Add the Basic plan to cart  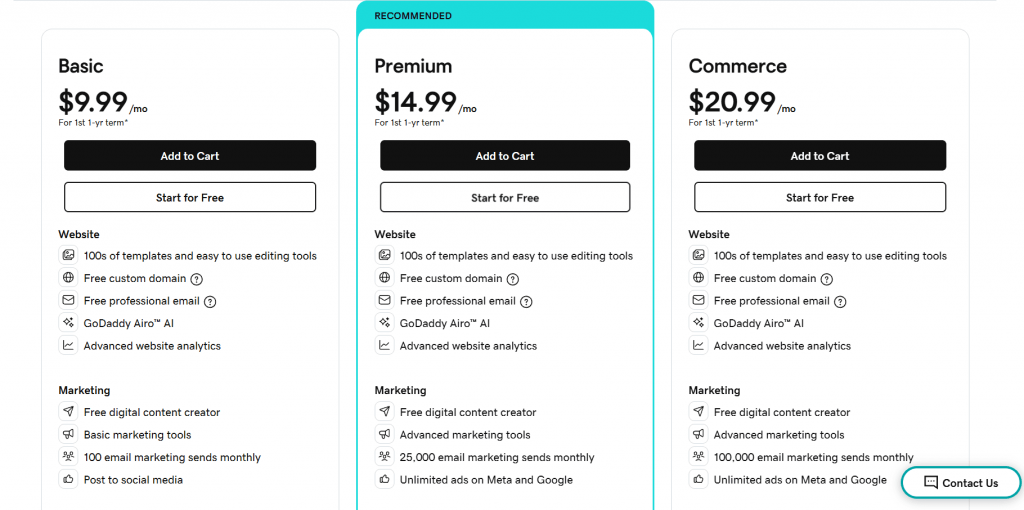(x=190, y=156)
